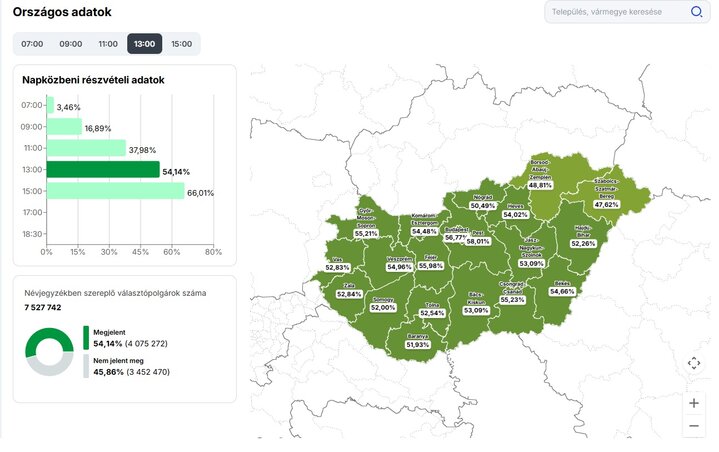Switch to the 09:00 time tab

[70, 44]
